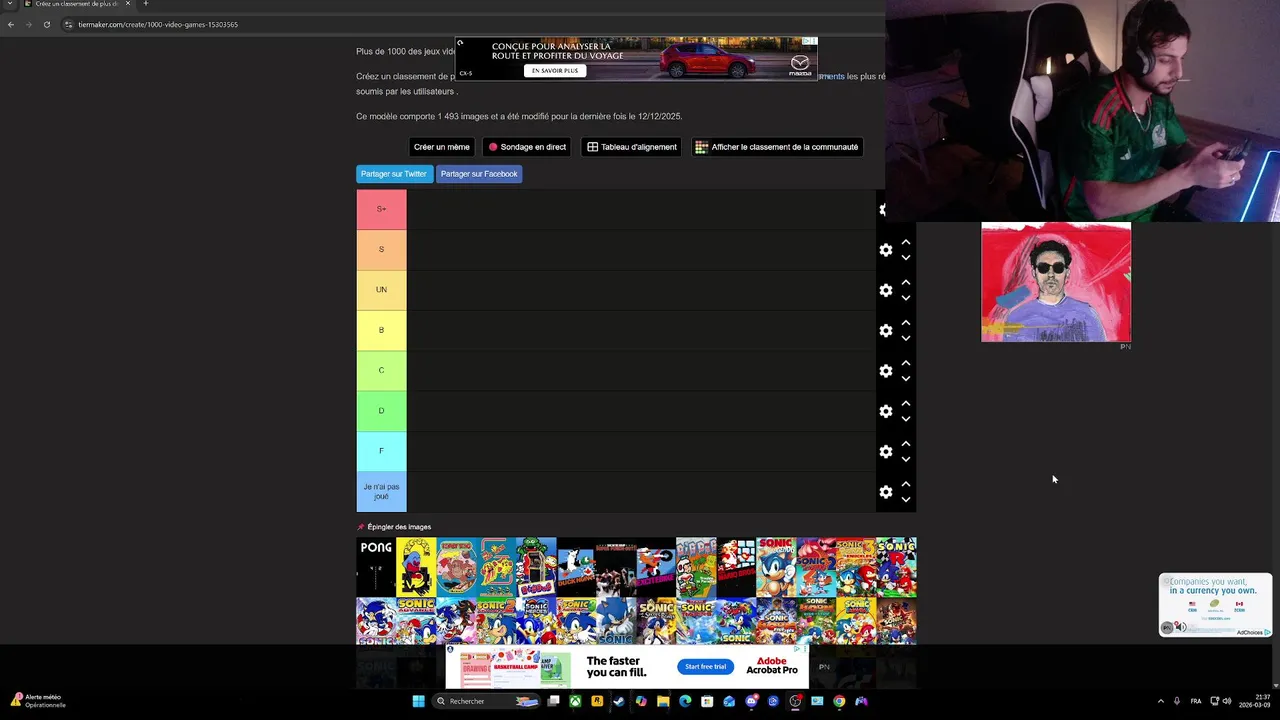
Task: Show hidden system tray icons
Action: 1160,701
